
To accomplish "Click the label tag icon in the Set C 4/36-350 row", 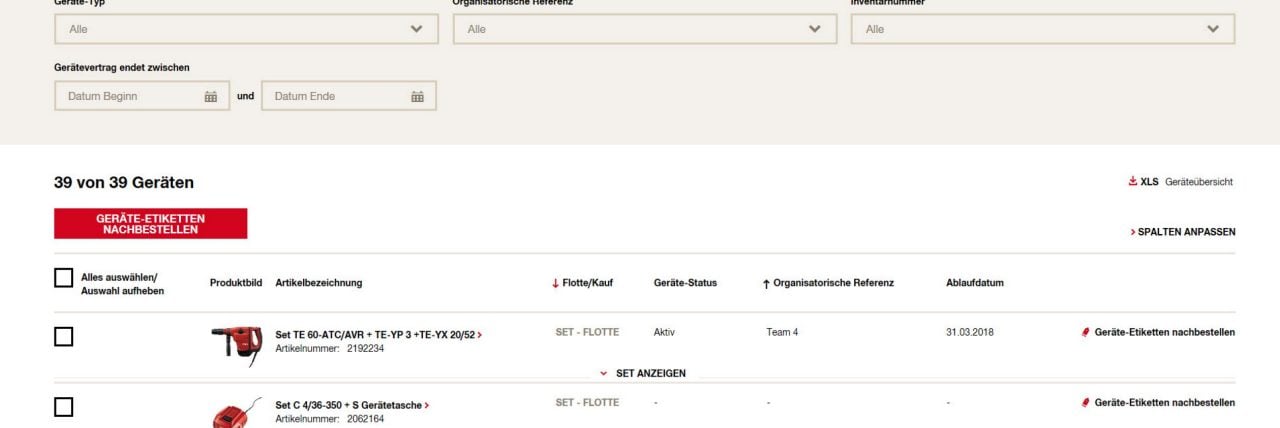I will pyautogui.click(x=1086, y=402).
